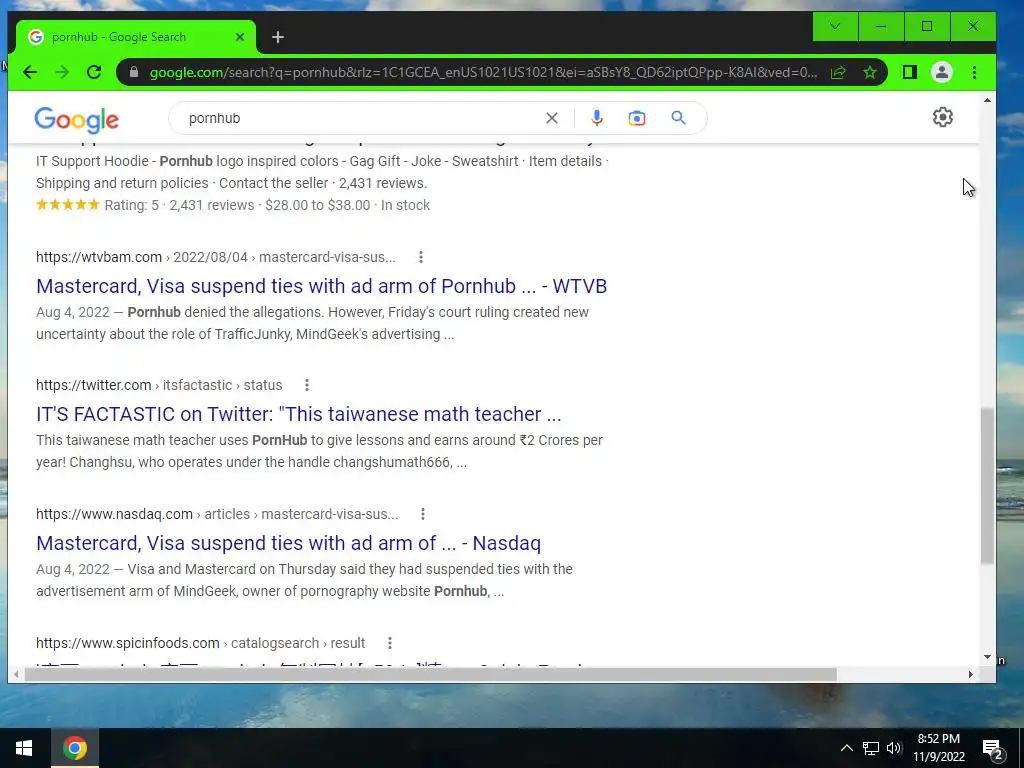Click the five-star rating on hoodie result
The height and width of the screenshot is (768, 1024).
[x=67, y=205]
